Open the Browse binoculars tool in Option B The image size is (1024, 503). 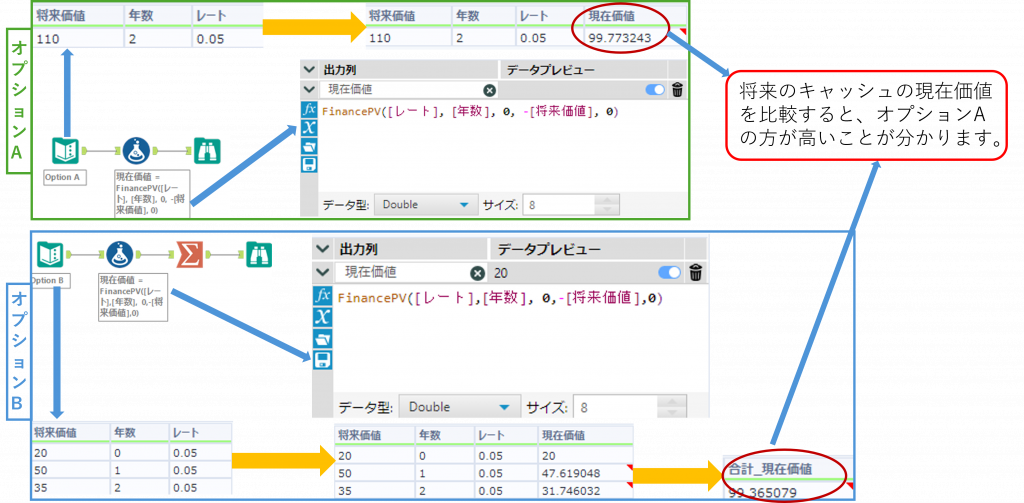258,254
